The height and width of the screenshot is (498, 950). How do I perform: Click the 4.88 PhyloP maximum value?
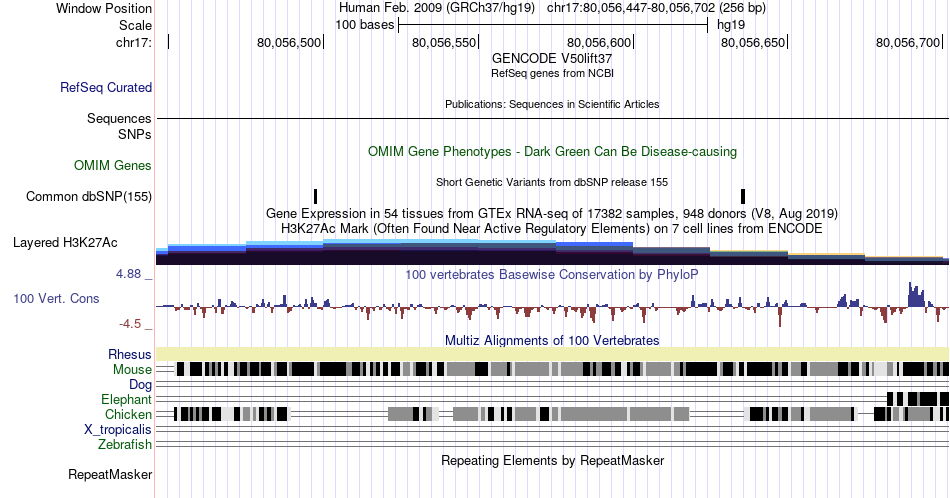(128, 274)
